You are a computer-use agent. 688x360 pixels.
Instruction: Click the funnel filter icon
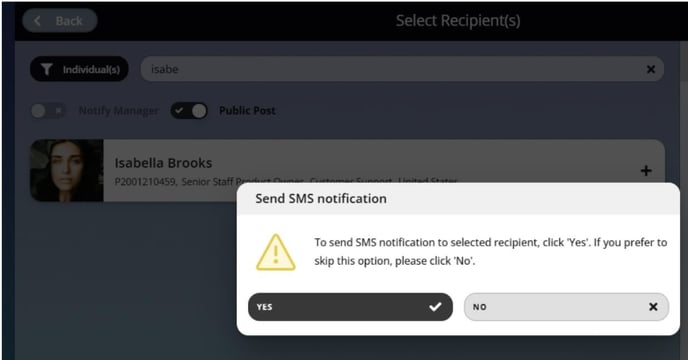(x=47, y=69)
